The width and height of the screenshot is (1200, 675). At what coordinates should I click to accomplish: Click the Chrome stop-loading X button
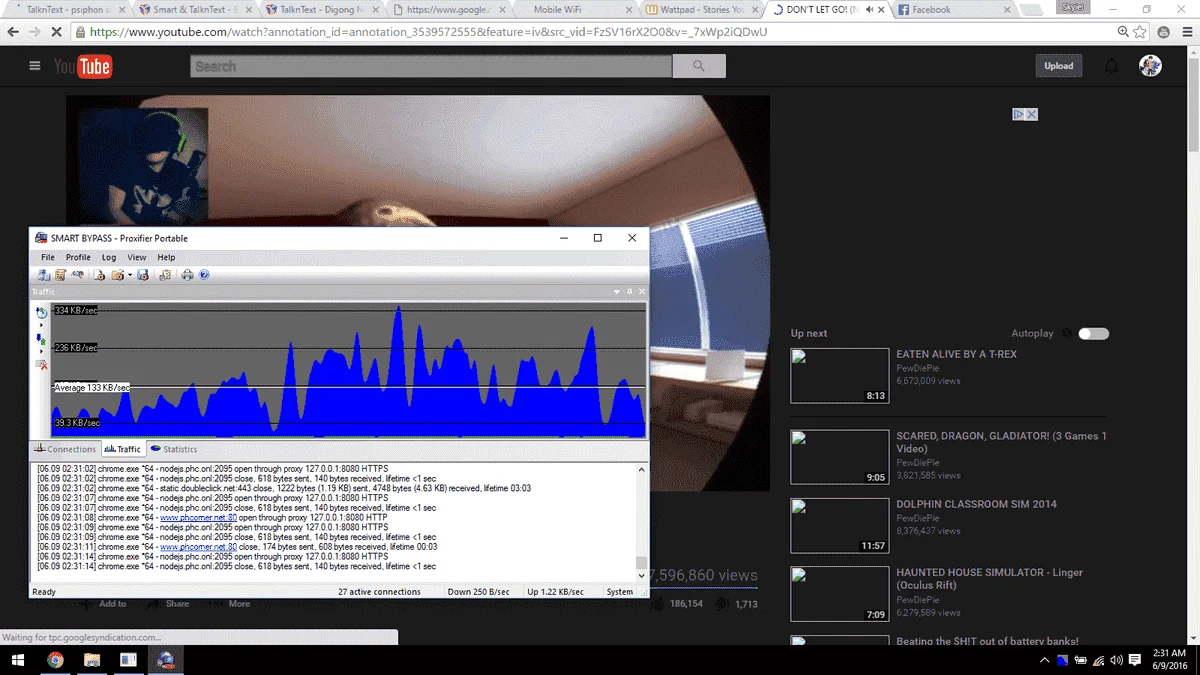[x=56, y=31]
